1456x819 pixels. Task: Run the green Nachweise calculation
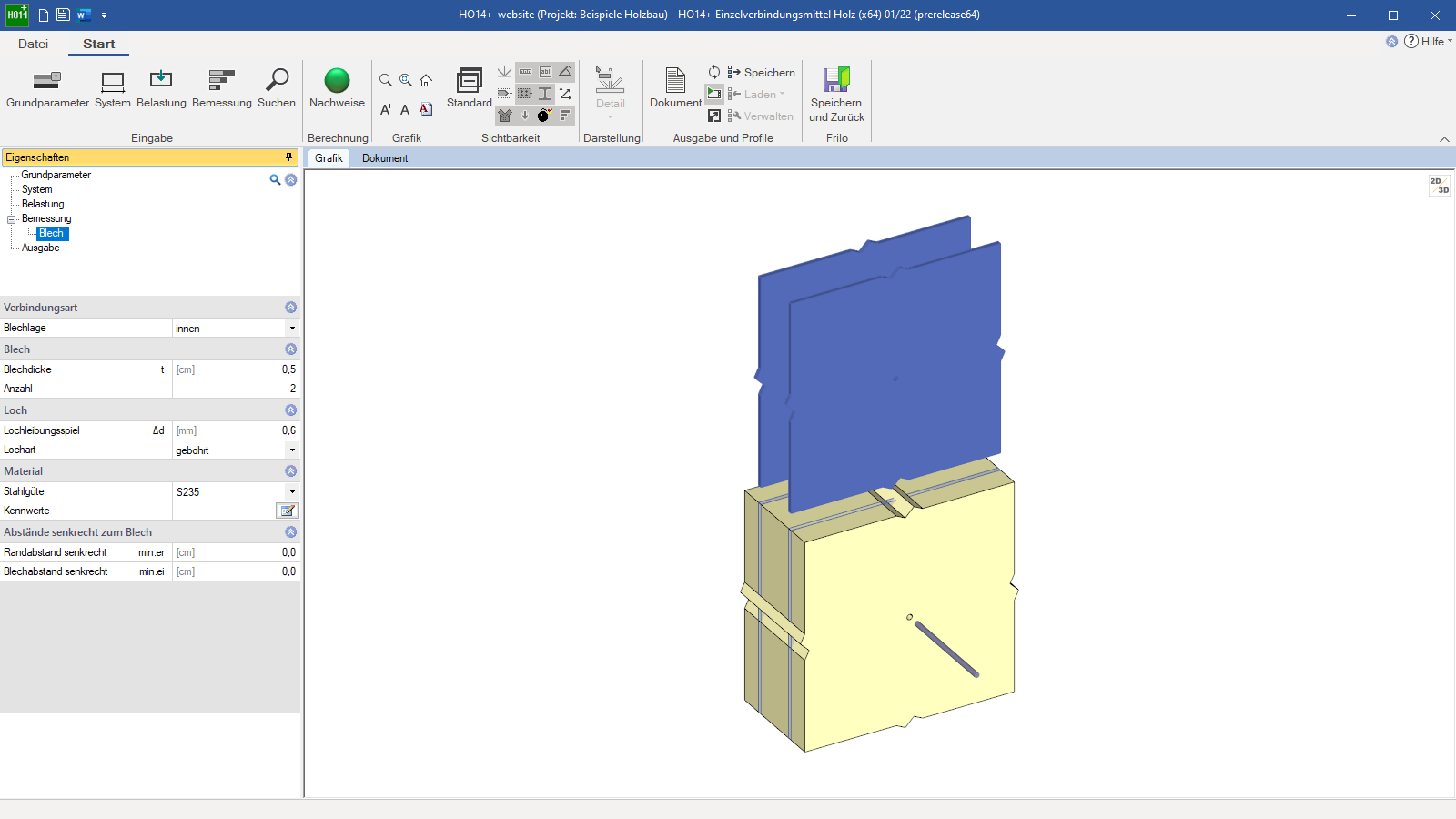(337, 89)
